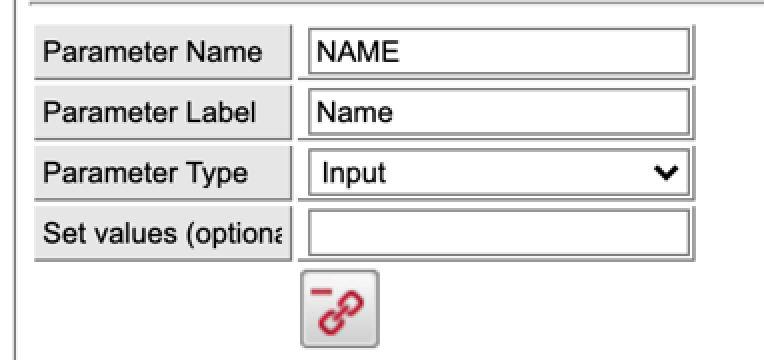Screen dimensions: 764x360
Task: Click the Input value in Parameter Type
Action: (x=354, y=173)
